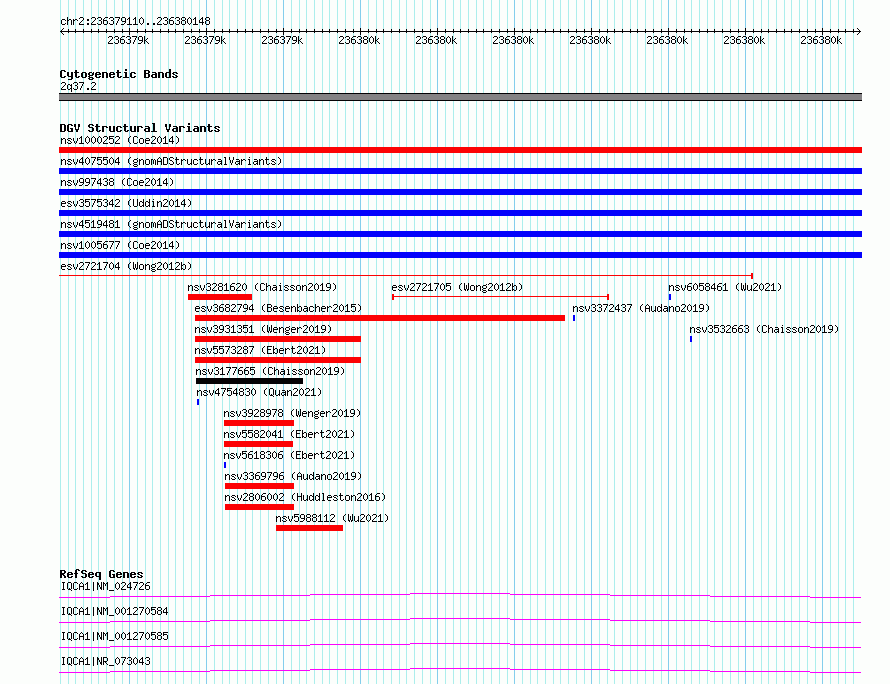This screenshot has width=890, height=684.
Task: Click the nsv4754830 (Quan2021) label
Action: [x=259, y=392]
